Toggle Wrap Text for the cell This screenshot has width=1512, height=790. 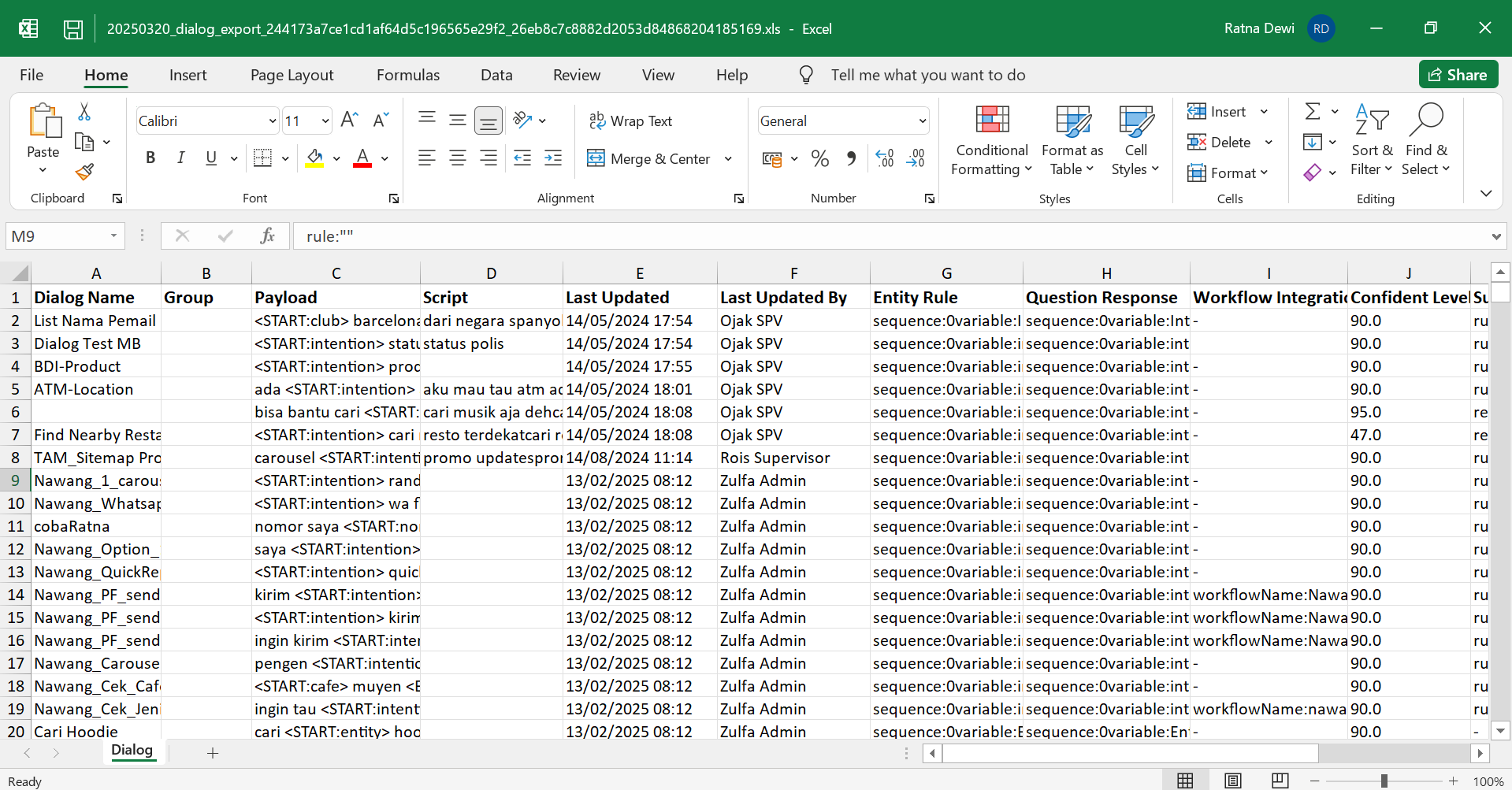coord(630,121)
